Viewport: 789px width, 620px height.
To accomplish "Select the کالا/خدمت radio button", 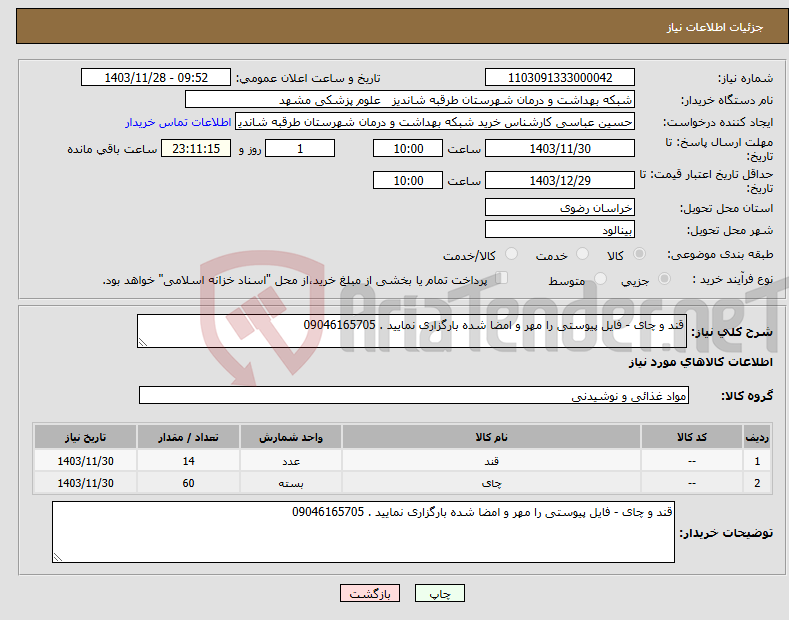I will [511, 254].
